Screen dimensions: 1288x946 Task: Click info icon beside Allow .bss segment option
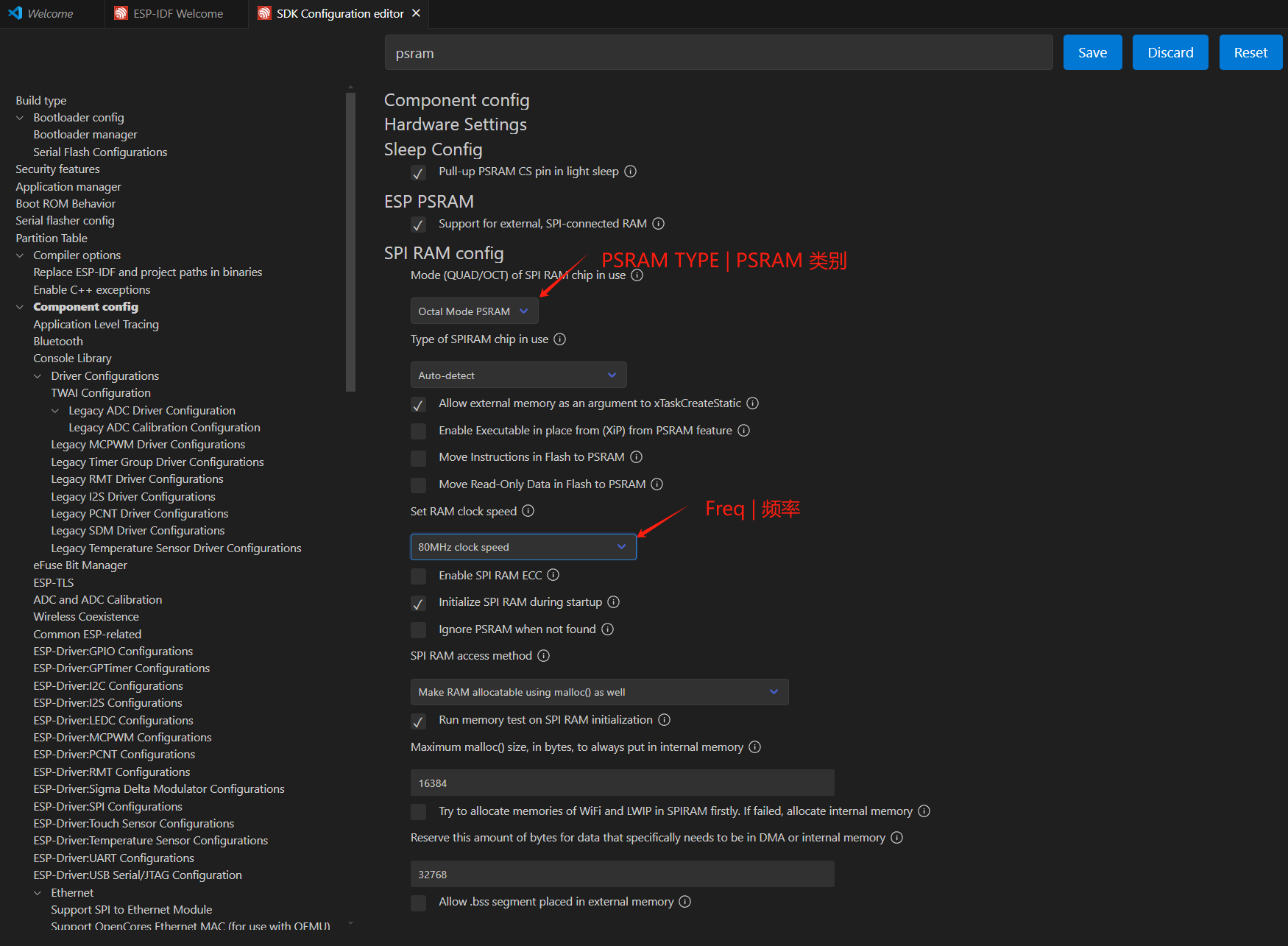coord(684,901)
